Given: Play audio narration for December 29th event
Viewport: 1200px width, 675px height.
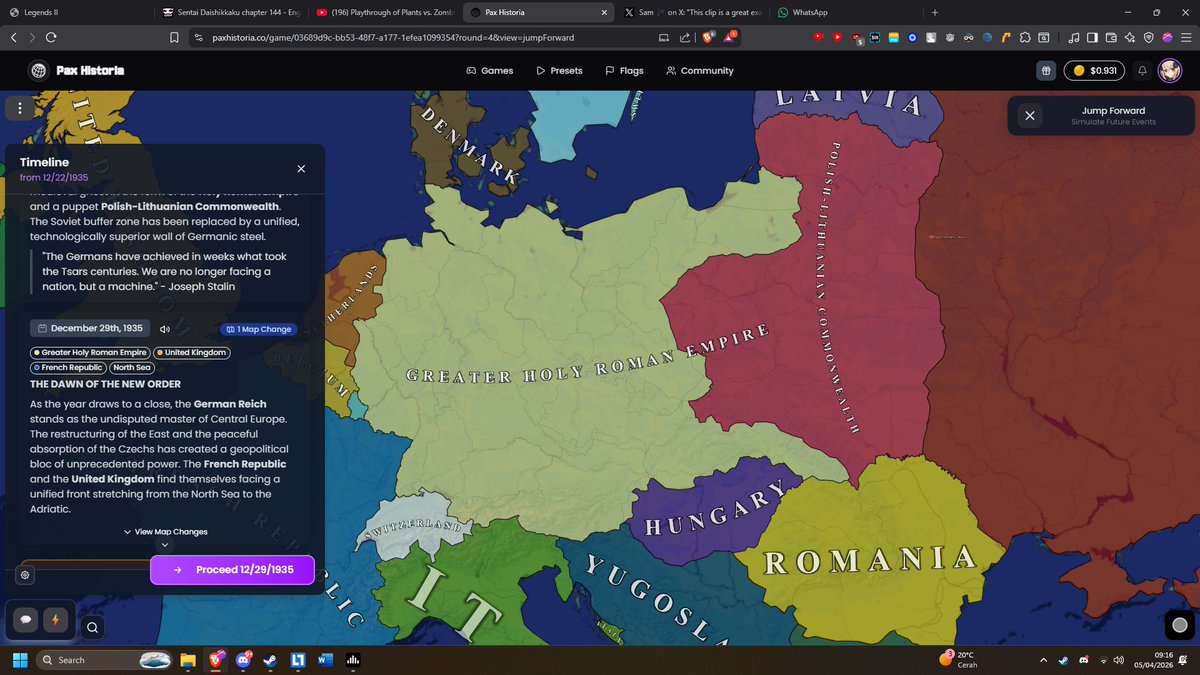Looking at the screenshot, I should point(166,329).
